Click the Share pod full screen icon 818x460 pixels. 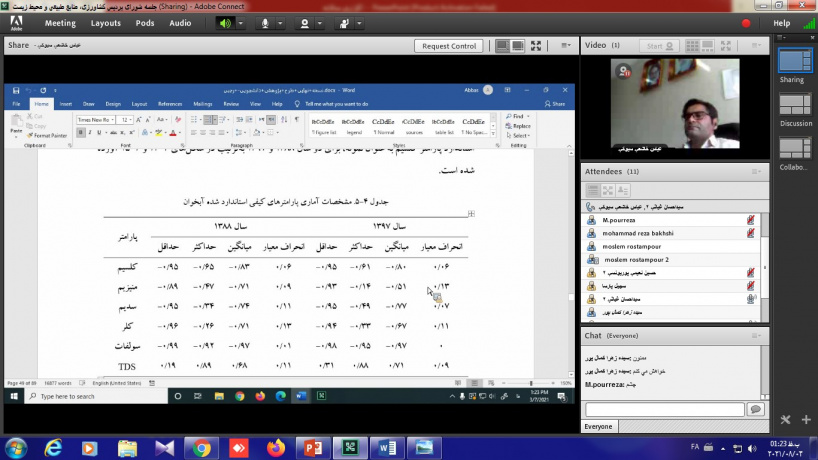537,46
